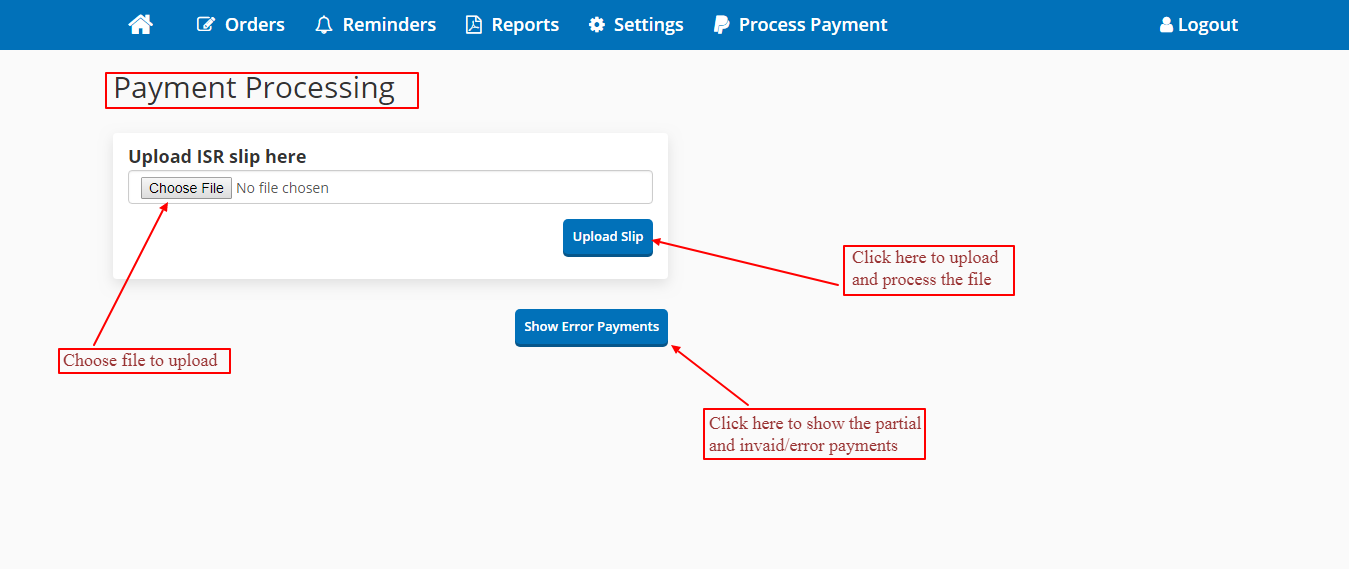The image size is (1349, 569).
Task: Select Process Payment in the navbar
Action: coord(813,25)
